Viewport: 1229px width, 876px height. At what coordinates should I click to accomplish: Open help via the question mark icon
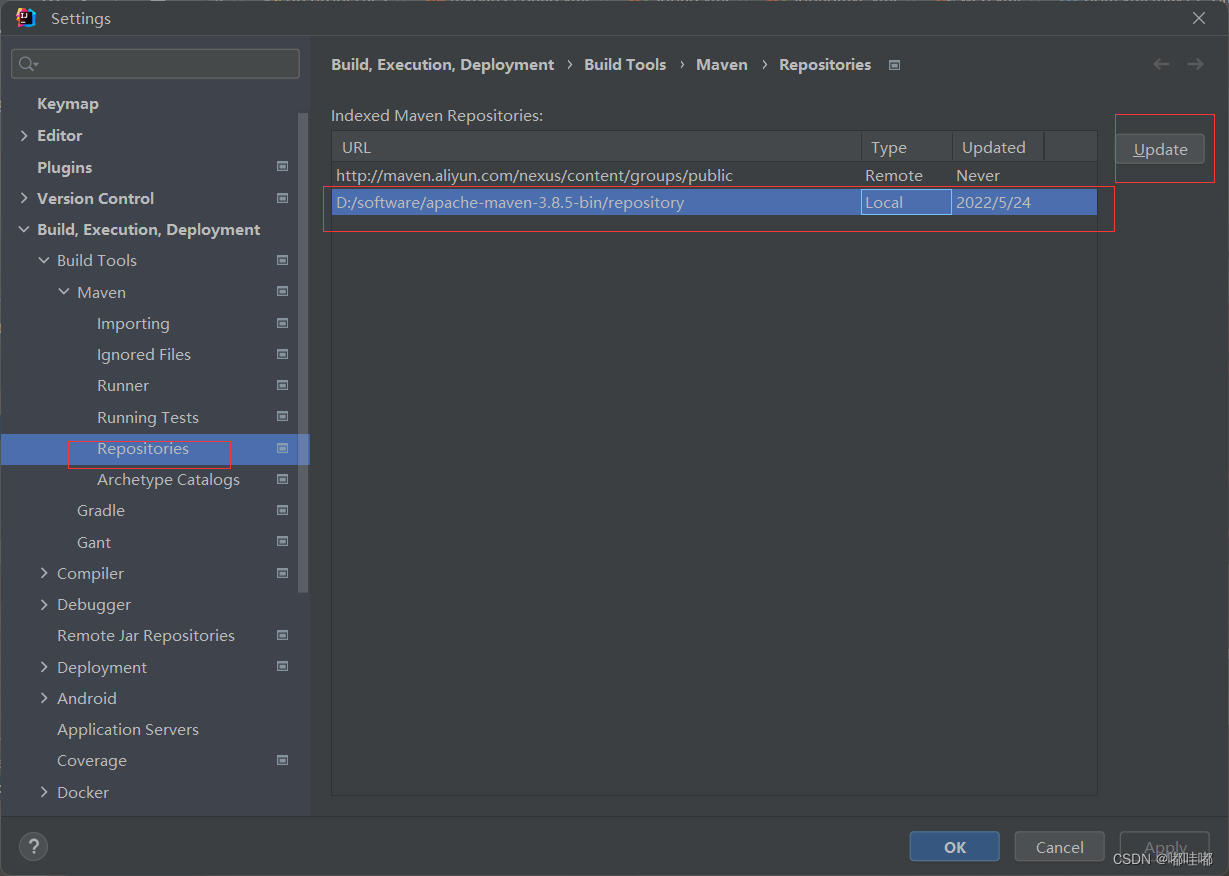(33, 847)
